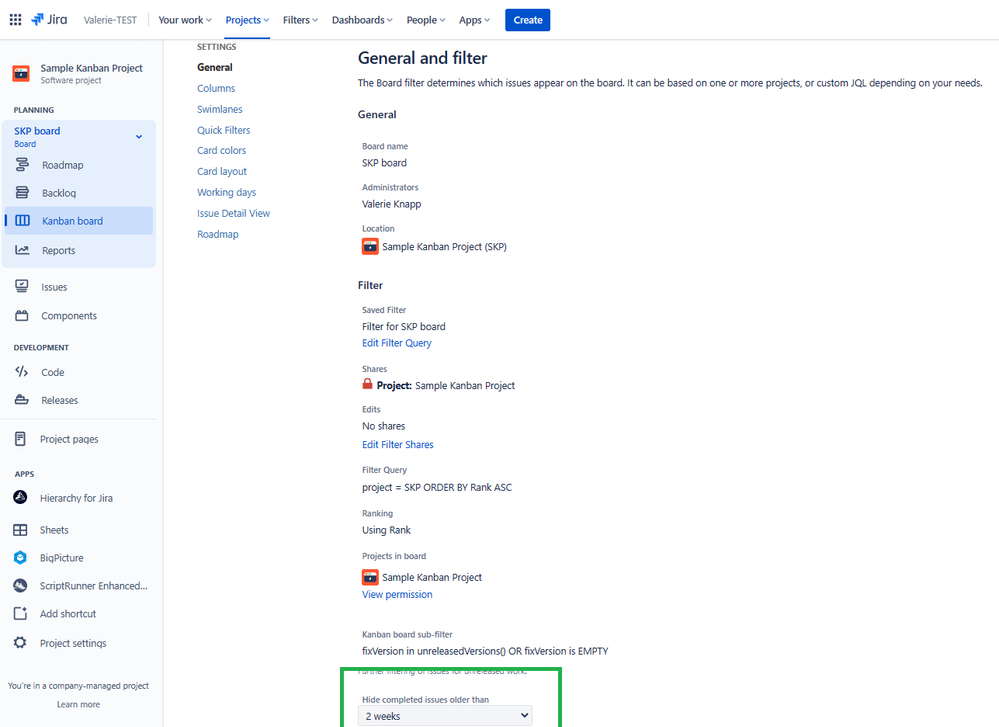Click the SKP board name value
Viewport: 999px width, 727px height.
384,163
